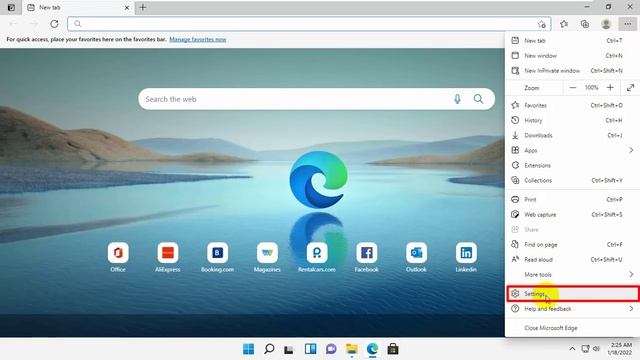The height and width of the screenshot is (360, 640).
Task: Click the Settings and more ellipsis button
Action: 627,24
